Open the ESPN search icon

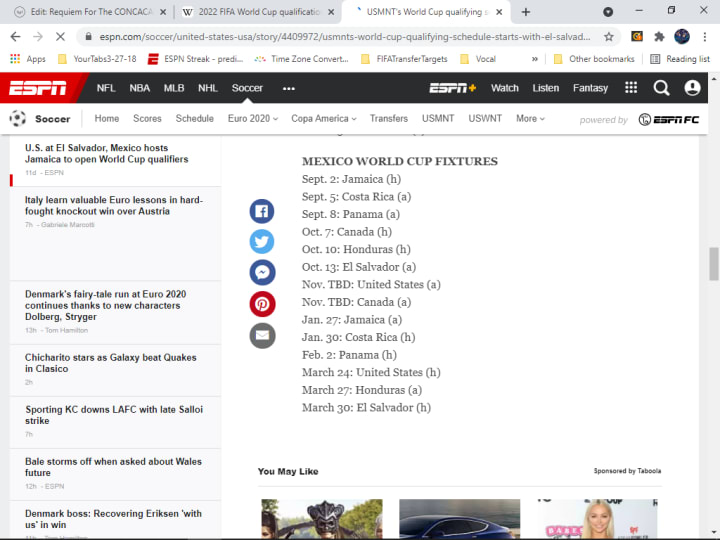click(x=661, y=88)
